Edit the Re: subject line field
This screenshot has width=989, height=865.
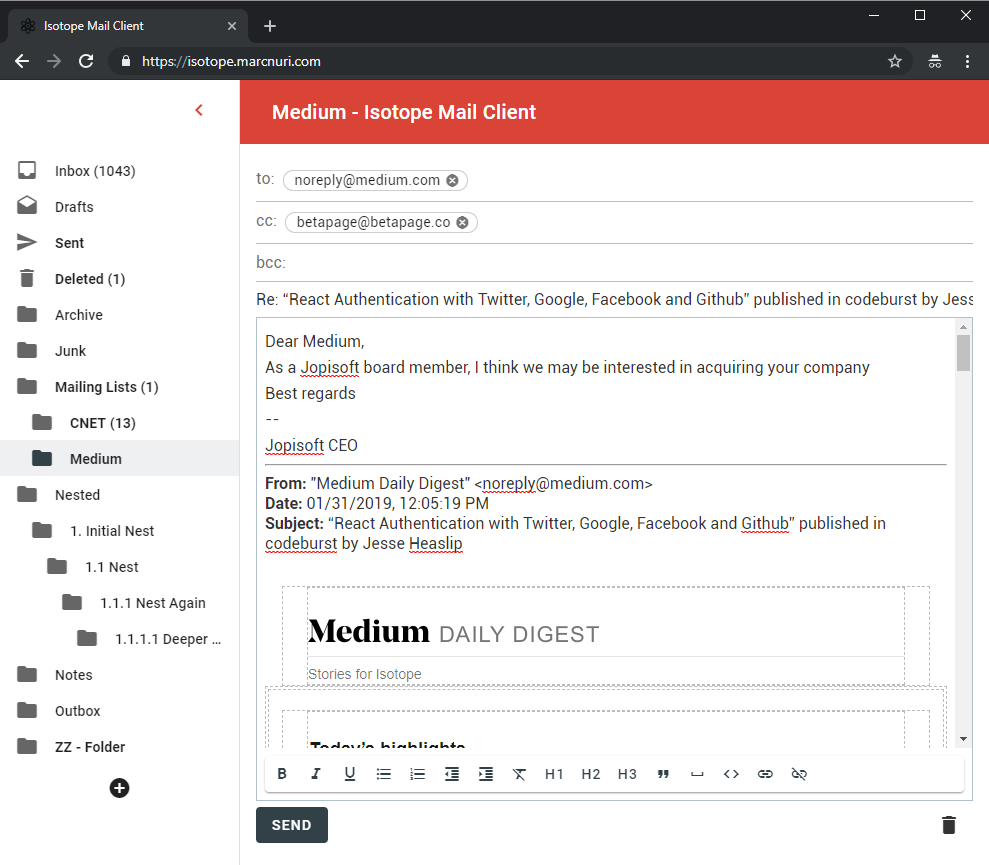coord(614,299)
